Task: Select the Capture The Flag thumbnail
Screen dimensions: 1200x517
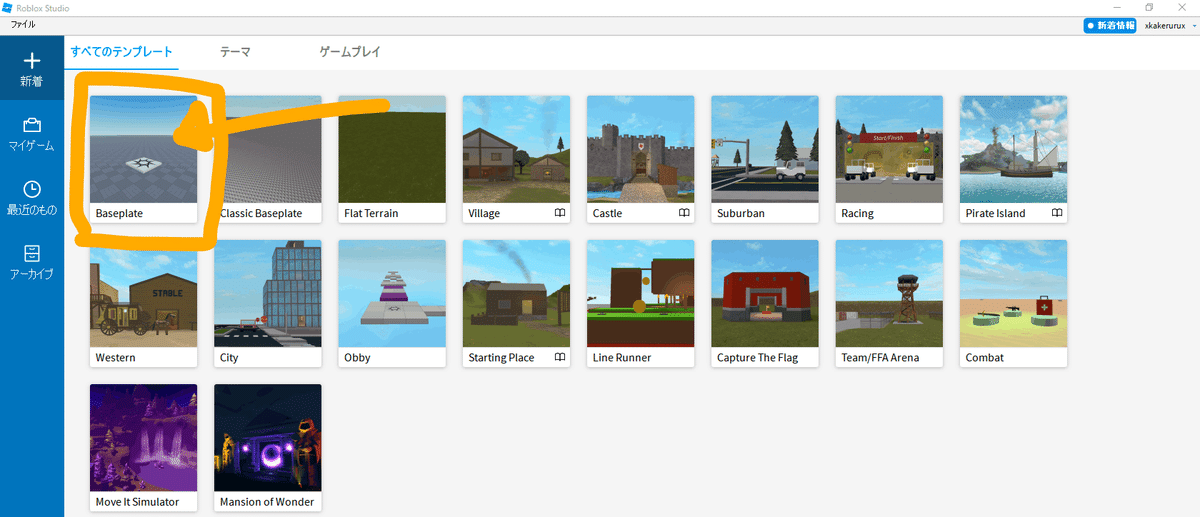Action: [765, 293]
